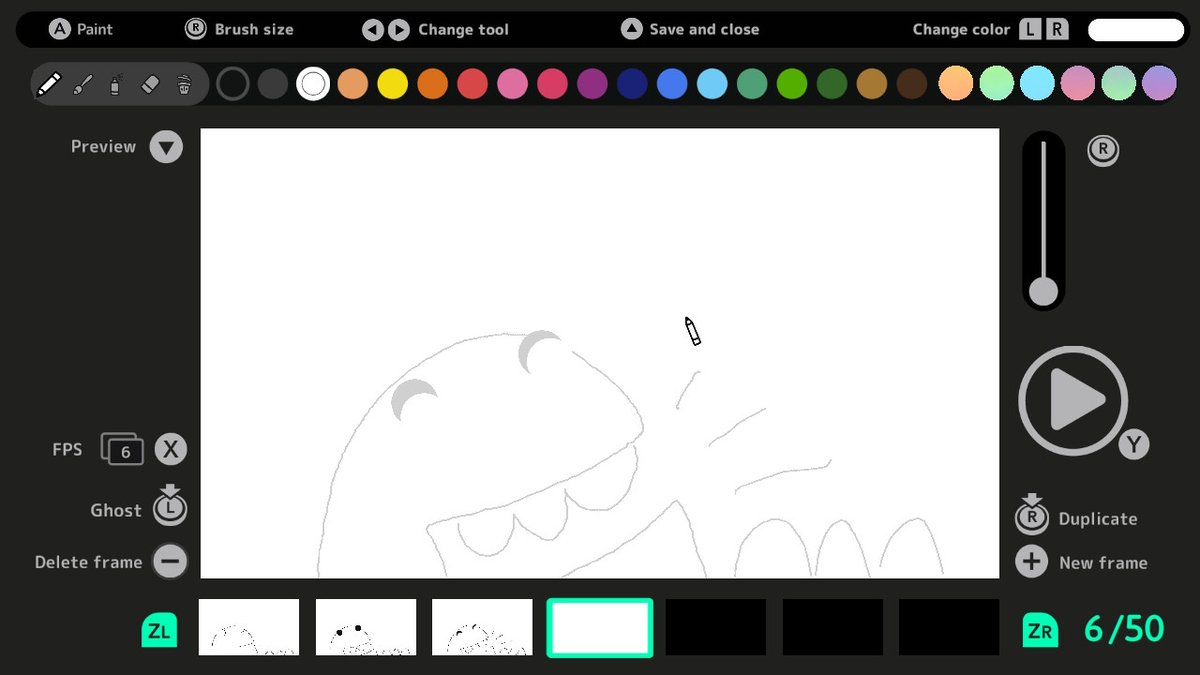Click the R stick icon above the brush slider
Viewport: 1200px width, 675px height.
(x=1103, y=150)
